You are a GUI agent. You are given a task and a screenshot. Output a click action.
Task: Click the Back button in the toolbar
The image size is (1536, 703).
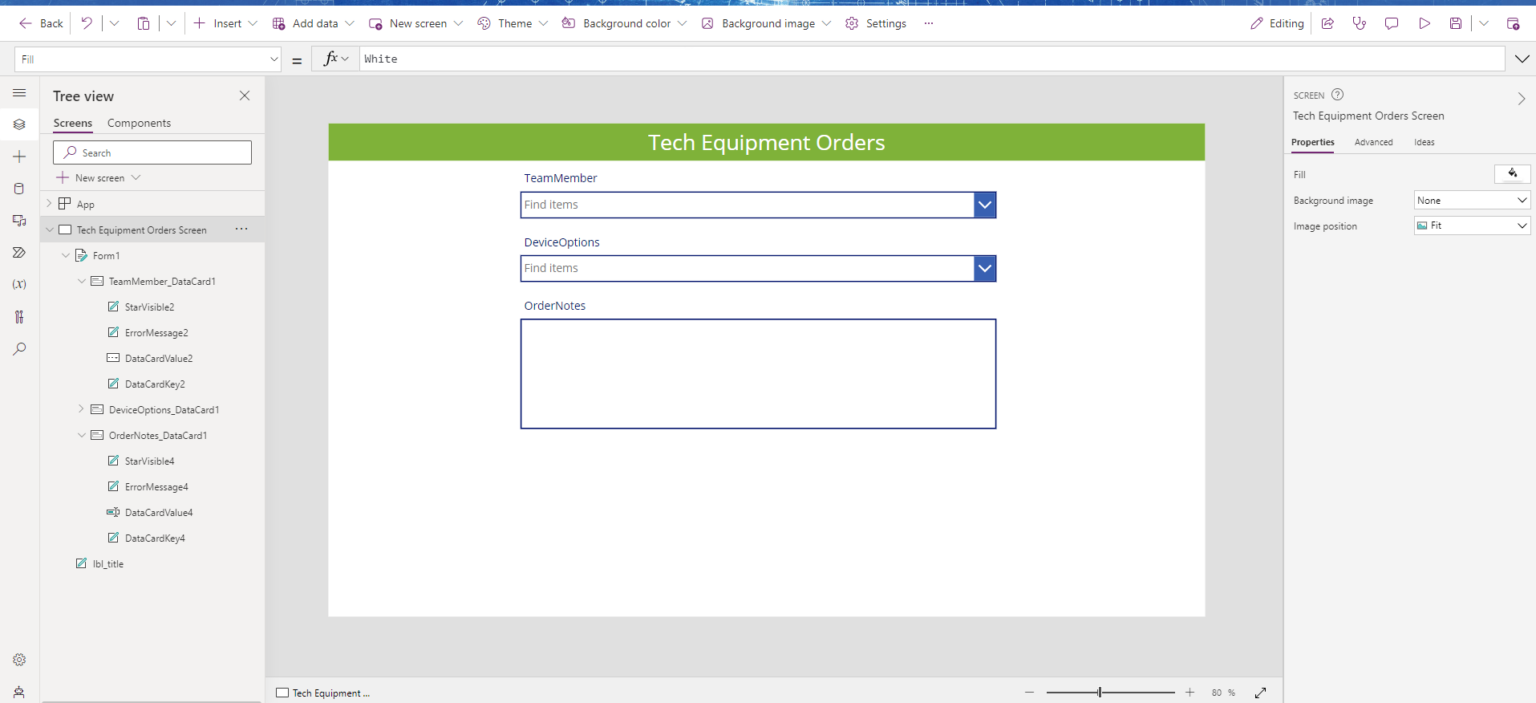[40, 22]
